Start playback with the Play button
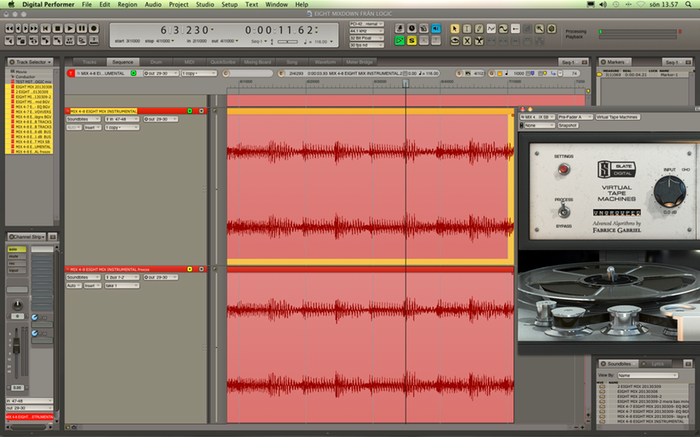700x437 pixels. [69, 28]
